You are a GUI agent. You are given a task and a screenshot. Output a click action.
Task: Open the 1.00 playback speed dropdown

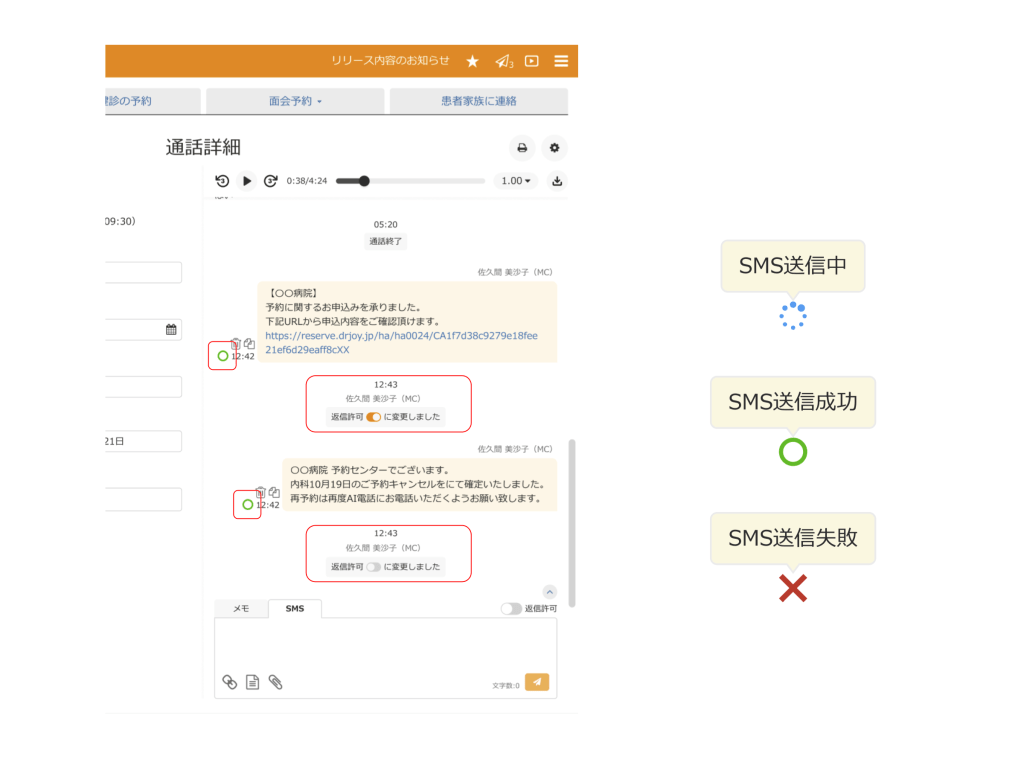click(x=515, y=181)
